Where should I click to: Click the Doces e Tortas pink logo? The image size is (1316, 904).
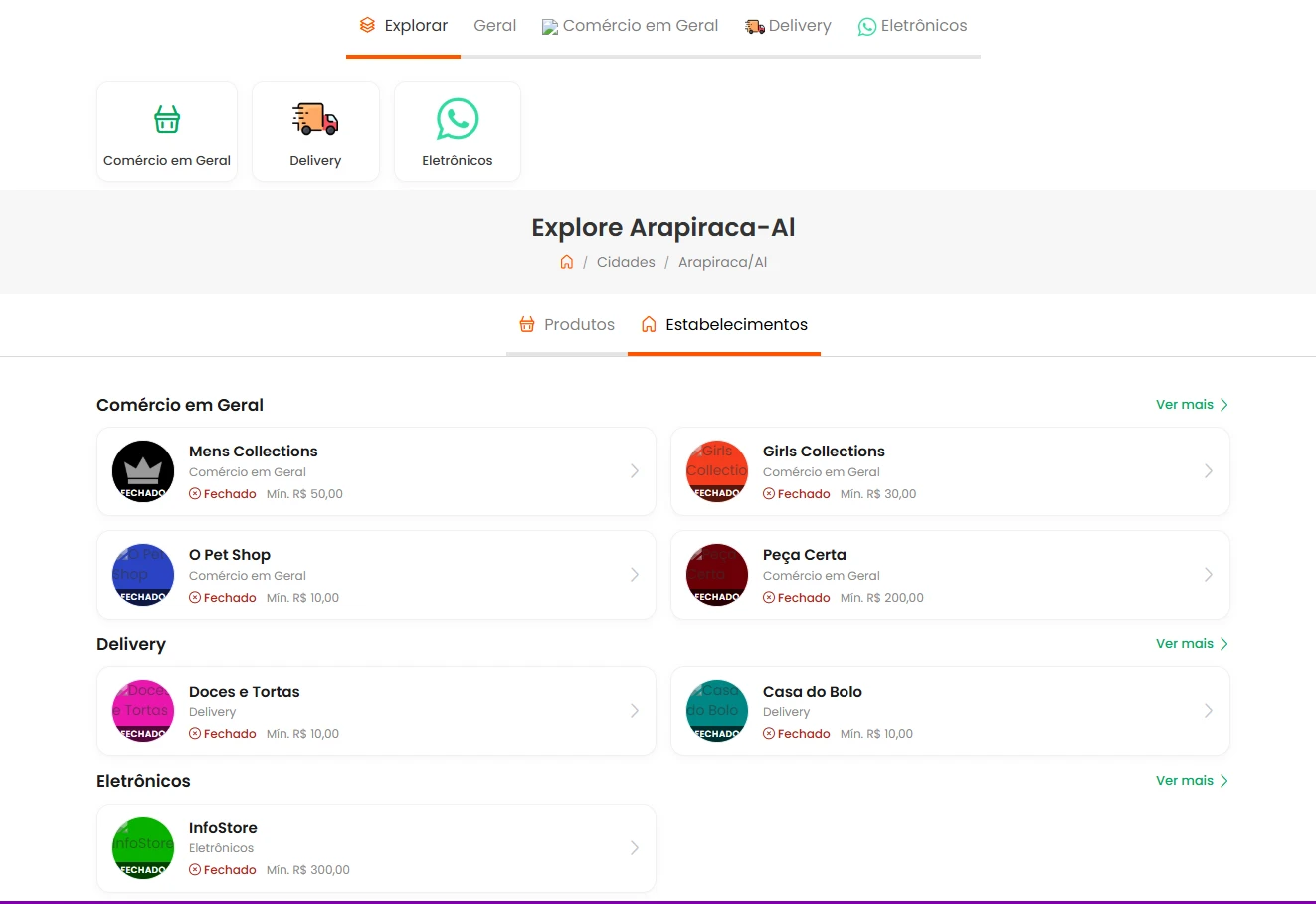pos(143,711)
